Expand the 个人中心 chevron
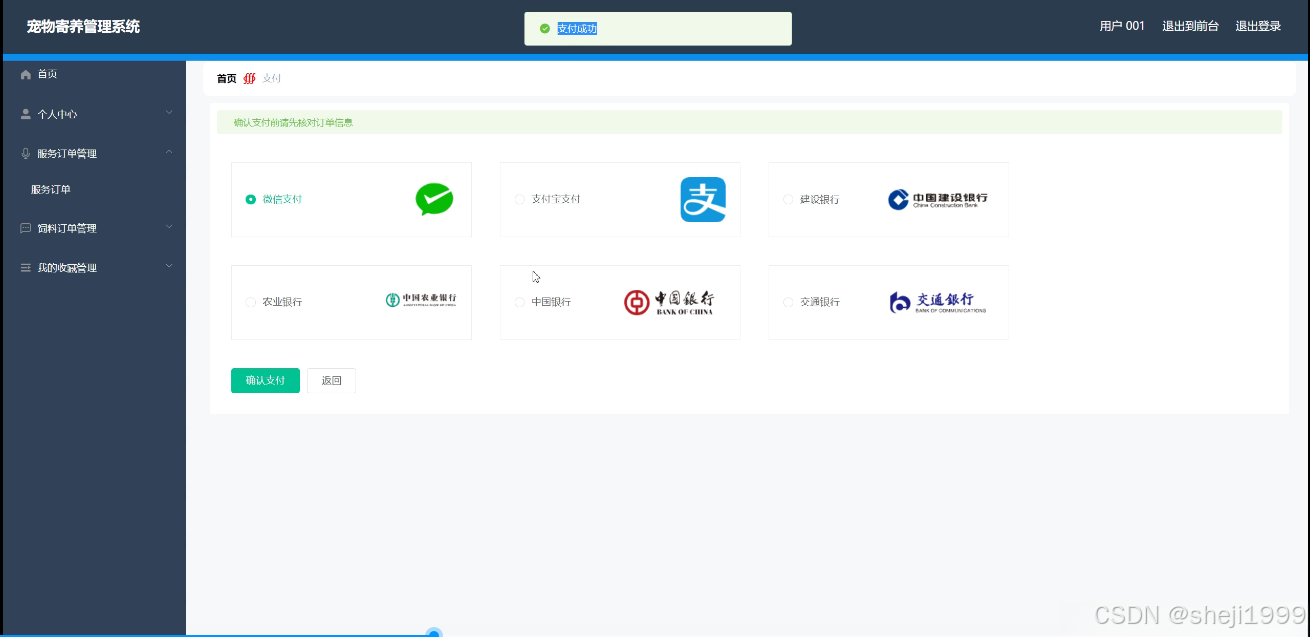The height and width of the screenshot is (637, 1310). coord(169,113)
